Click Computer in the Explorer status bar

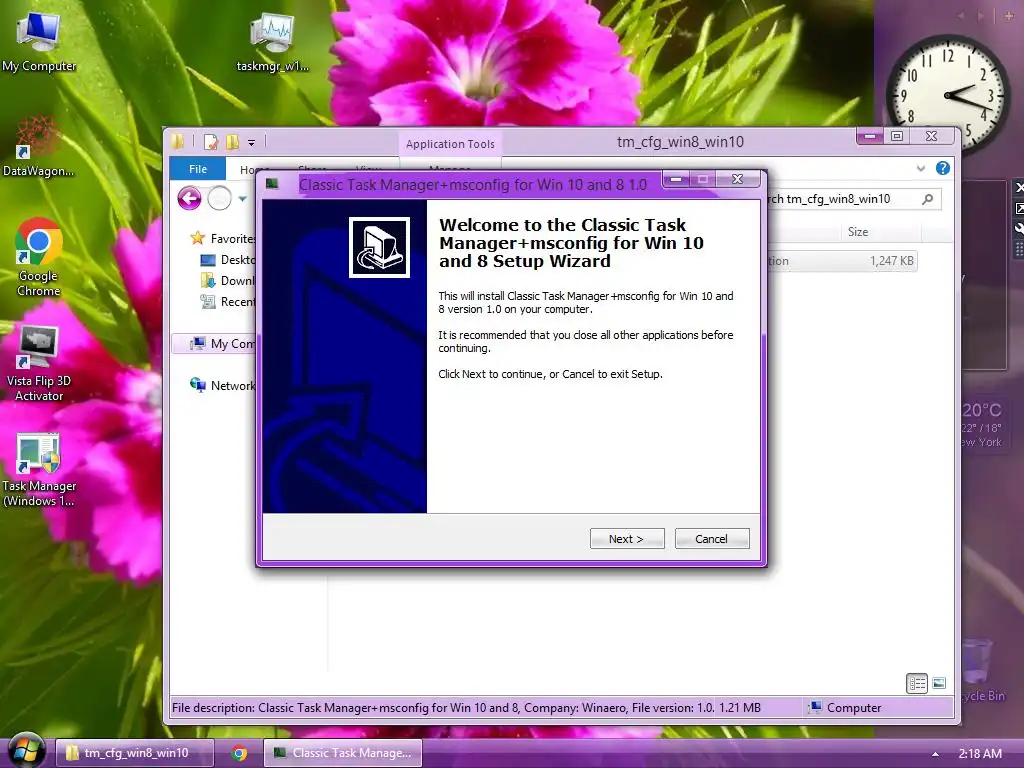(845, 707)
